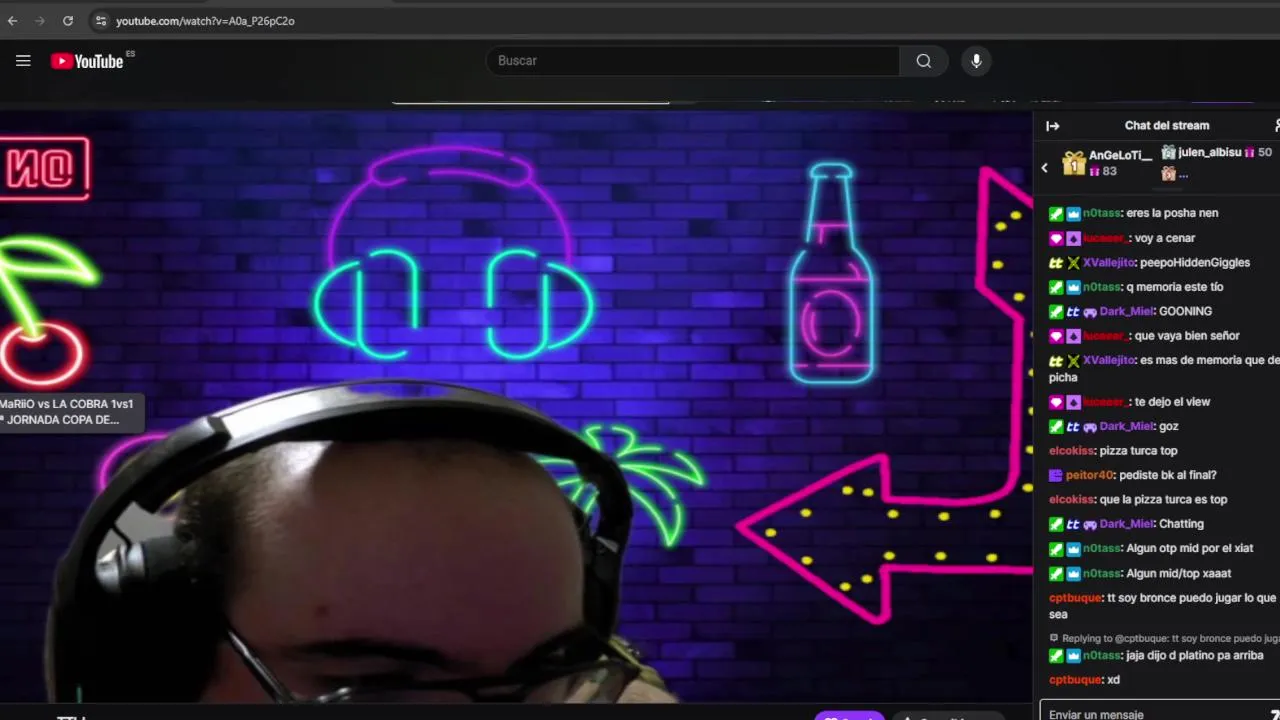Click crown badge on 'q memoria este tío' message

(1073, 287)
